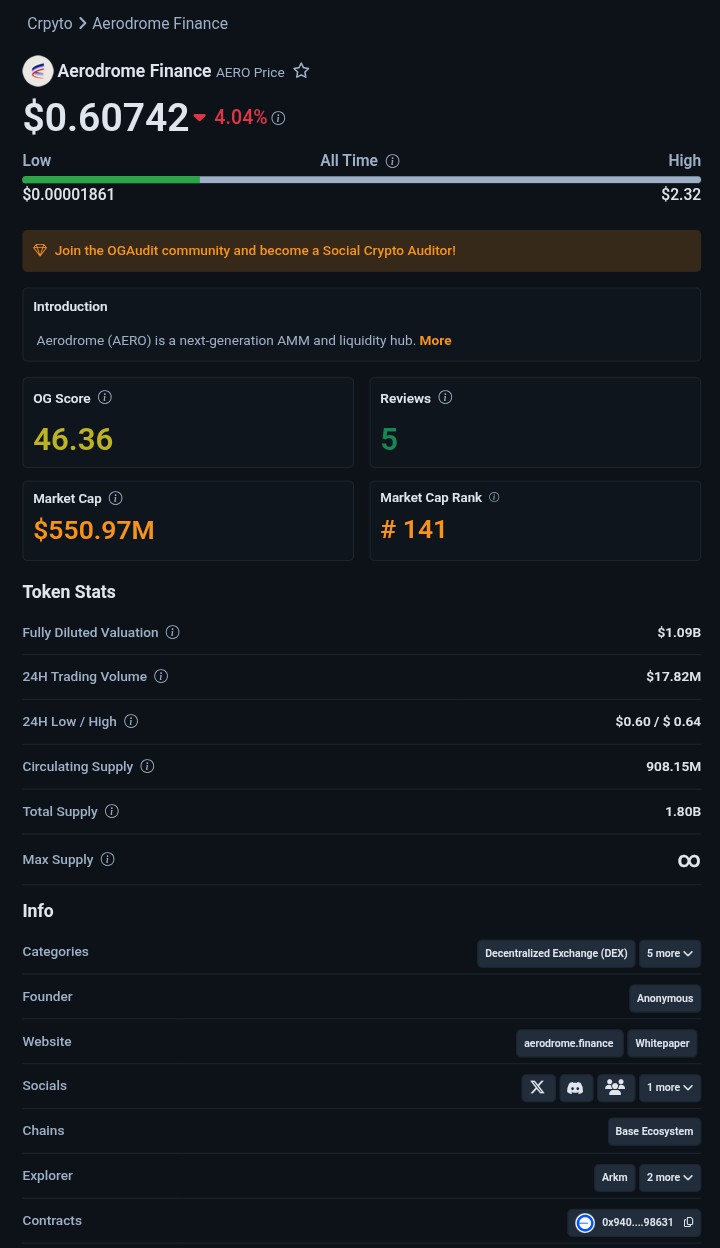720x1248 pixels.
Task: Click the Aerodrome Finance breadcrumb item
Action: tap(160, 23)
